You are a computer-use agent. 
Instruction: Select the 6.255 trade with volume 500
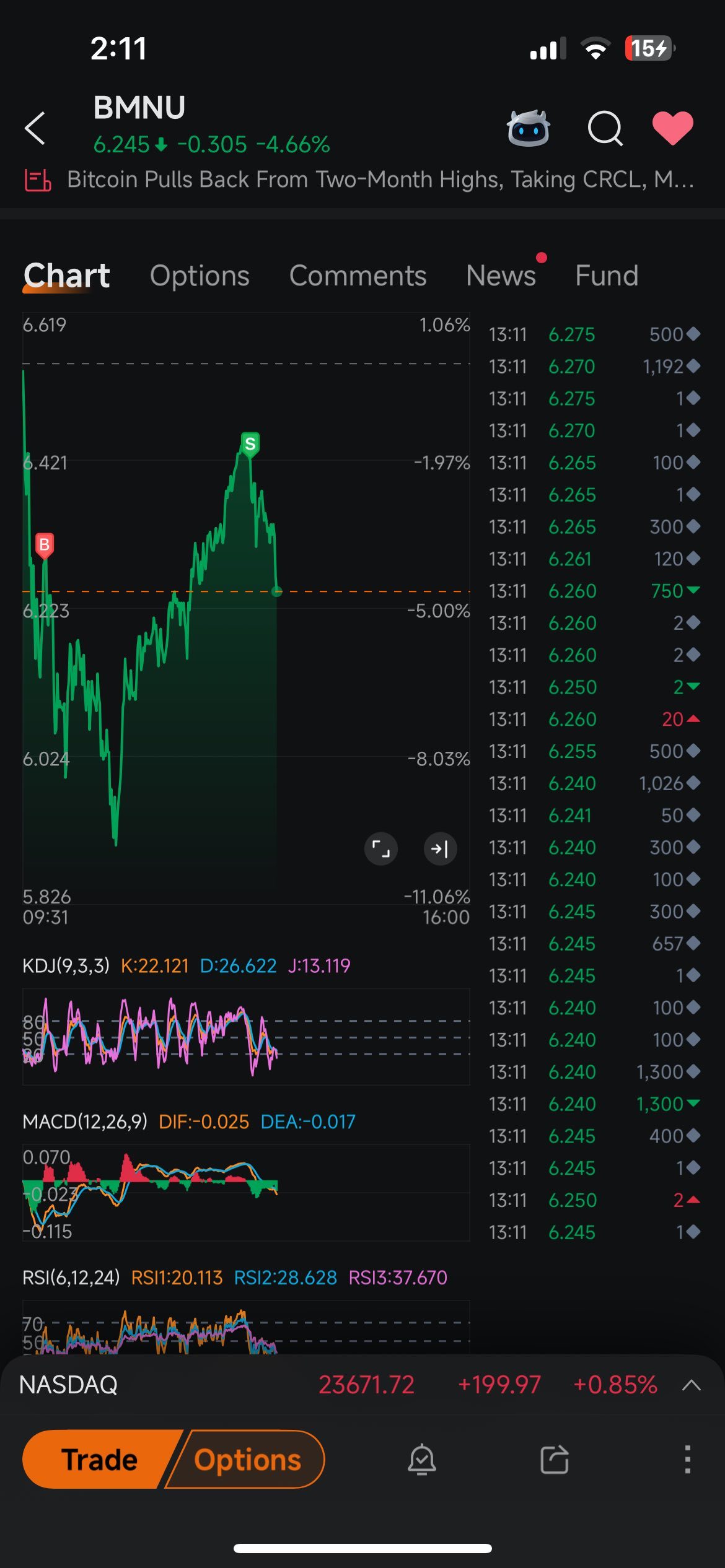click(x=594, y=751)
